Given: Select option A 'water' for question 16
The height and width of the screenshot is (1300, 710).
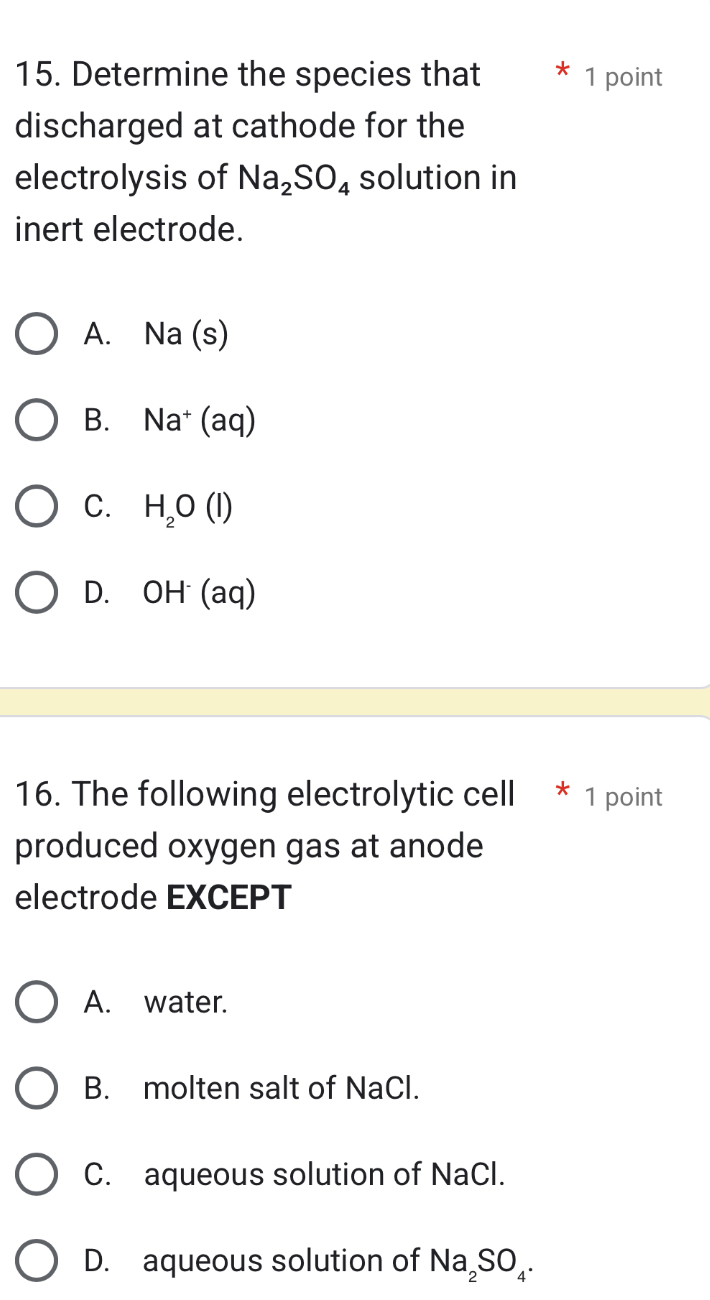Looking at the screenshot, I should pyautogui.click(x=36, y=1002).
